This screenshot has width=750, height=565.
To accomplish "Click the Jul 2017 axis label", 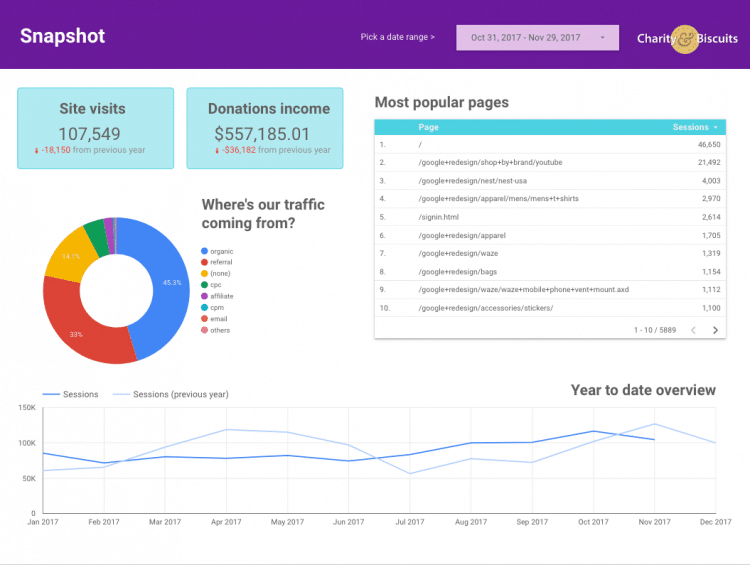I will [x=410, y=522].
